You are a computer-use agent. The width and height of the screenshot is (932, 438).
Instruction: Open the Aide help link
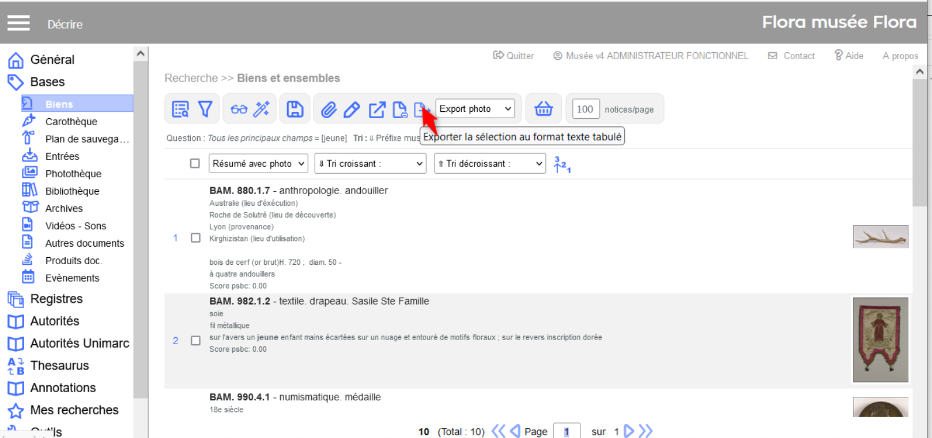click(x=848, y=56)
